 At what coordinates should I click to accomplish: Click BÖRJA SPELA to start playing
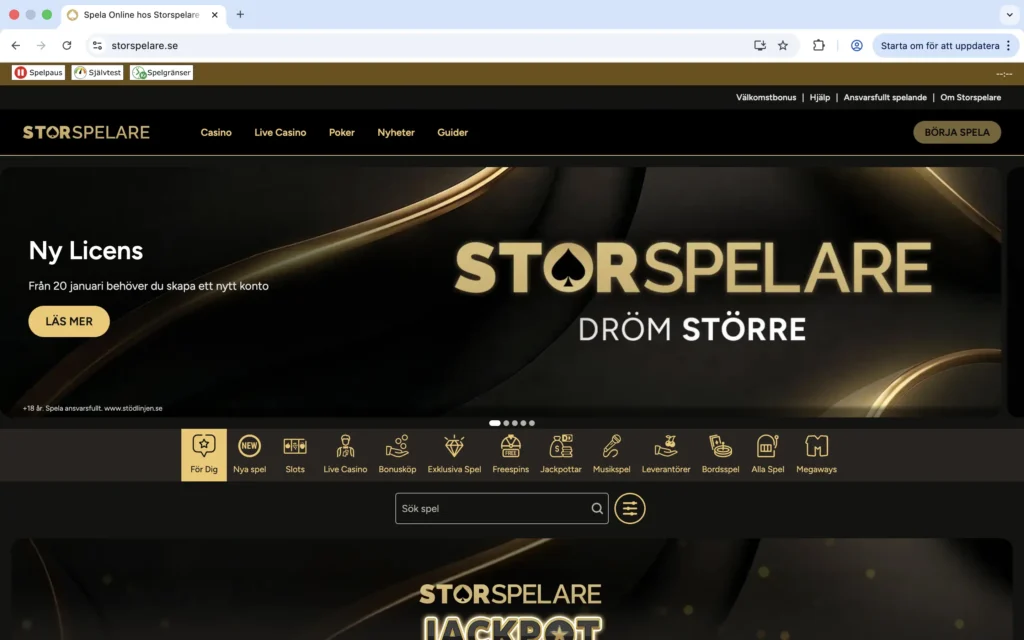click(x=956, y=132)
